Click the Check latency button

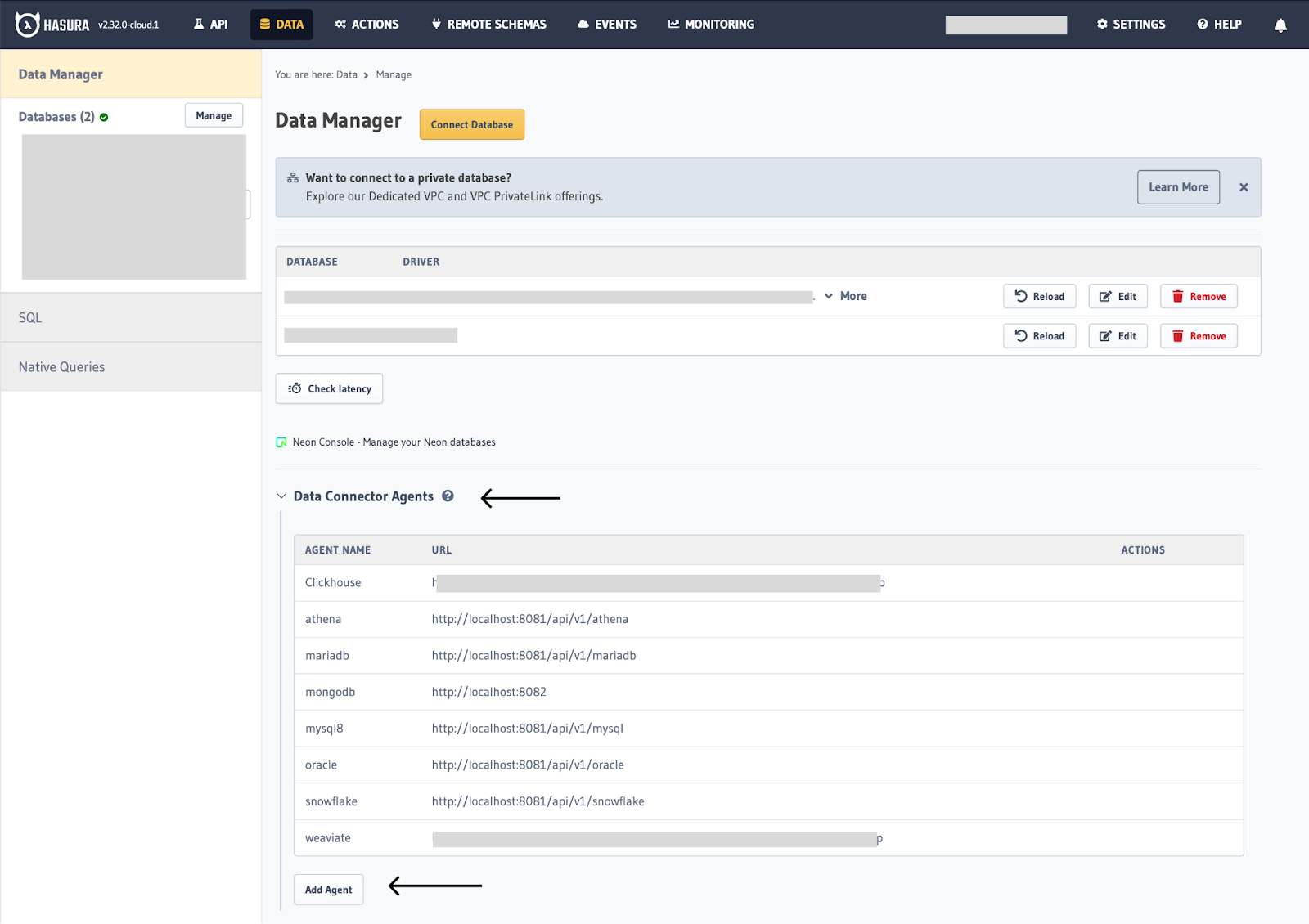click(x=329, y=388)
